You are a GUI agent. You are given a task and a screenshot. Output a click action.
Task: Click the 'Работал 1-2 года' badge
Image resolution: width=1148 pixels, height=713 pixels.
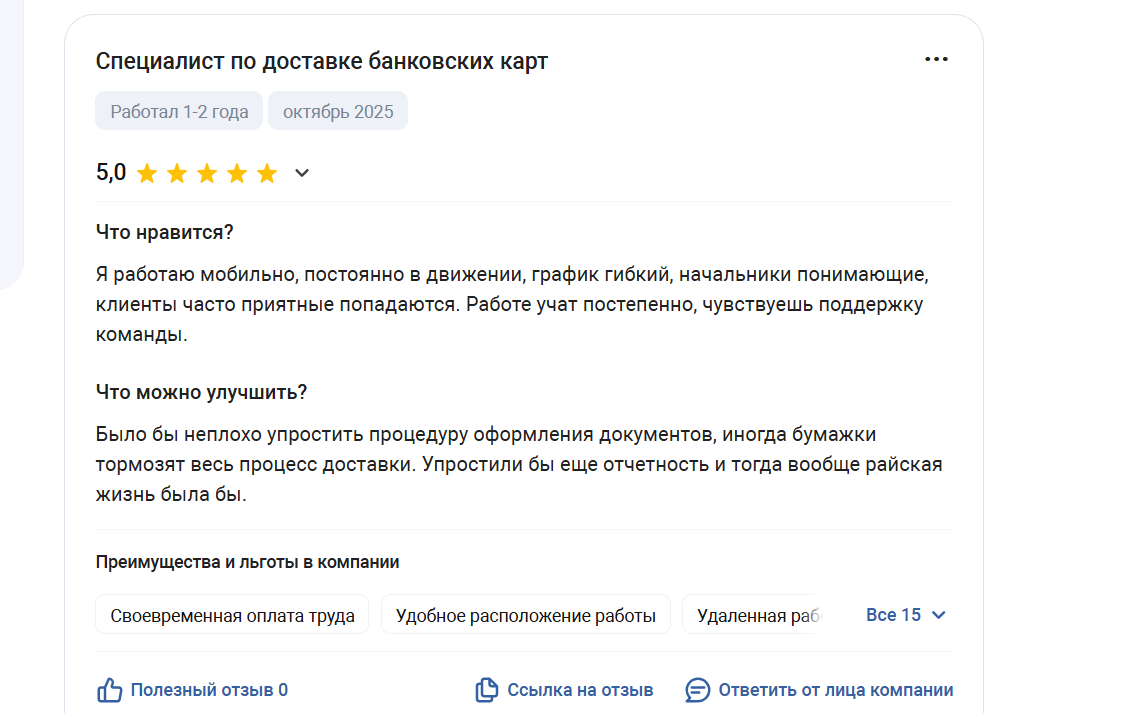pyautogui.click(x=179, y=112)
